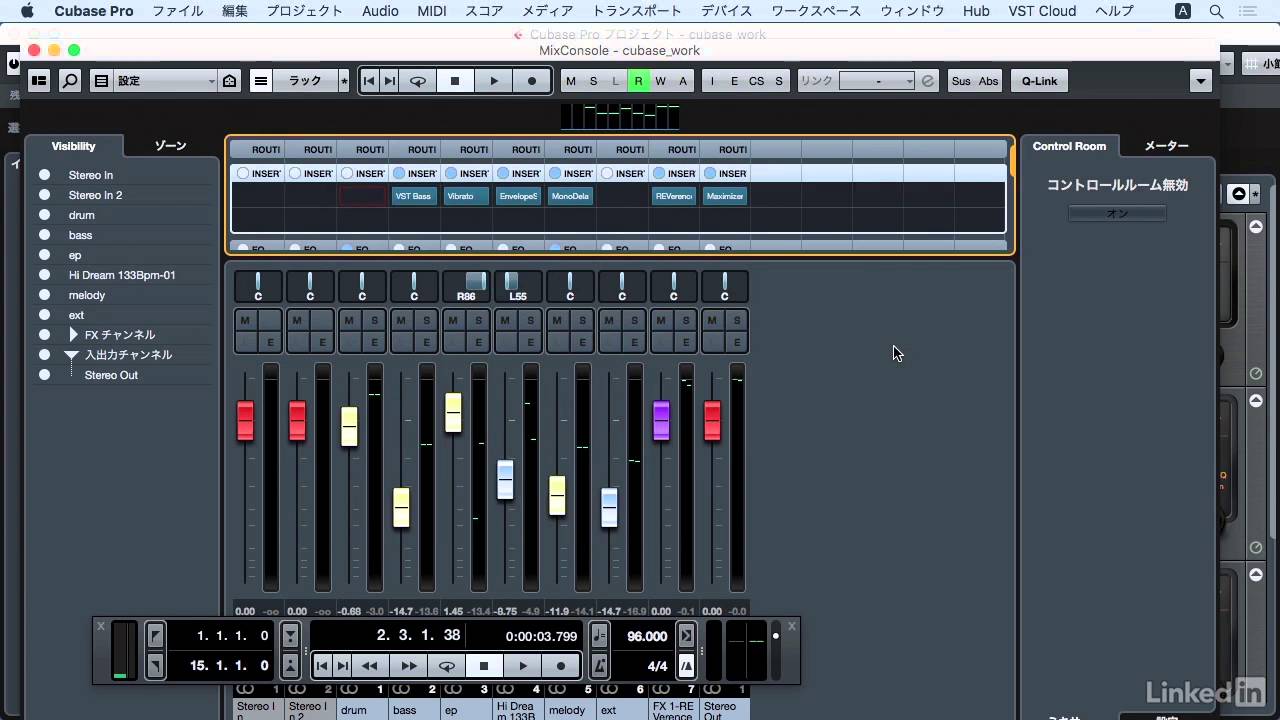This screenshot has height=720, width=1280.
Task: Open the リンク link group dropdown
Action: (x=877, y=81)
